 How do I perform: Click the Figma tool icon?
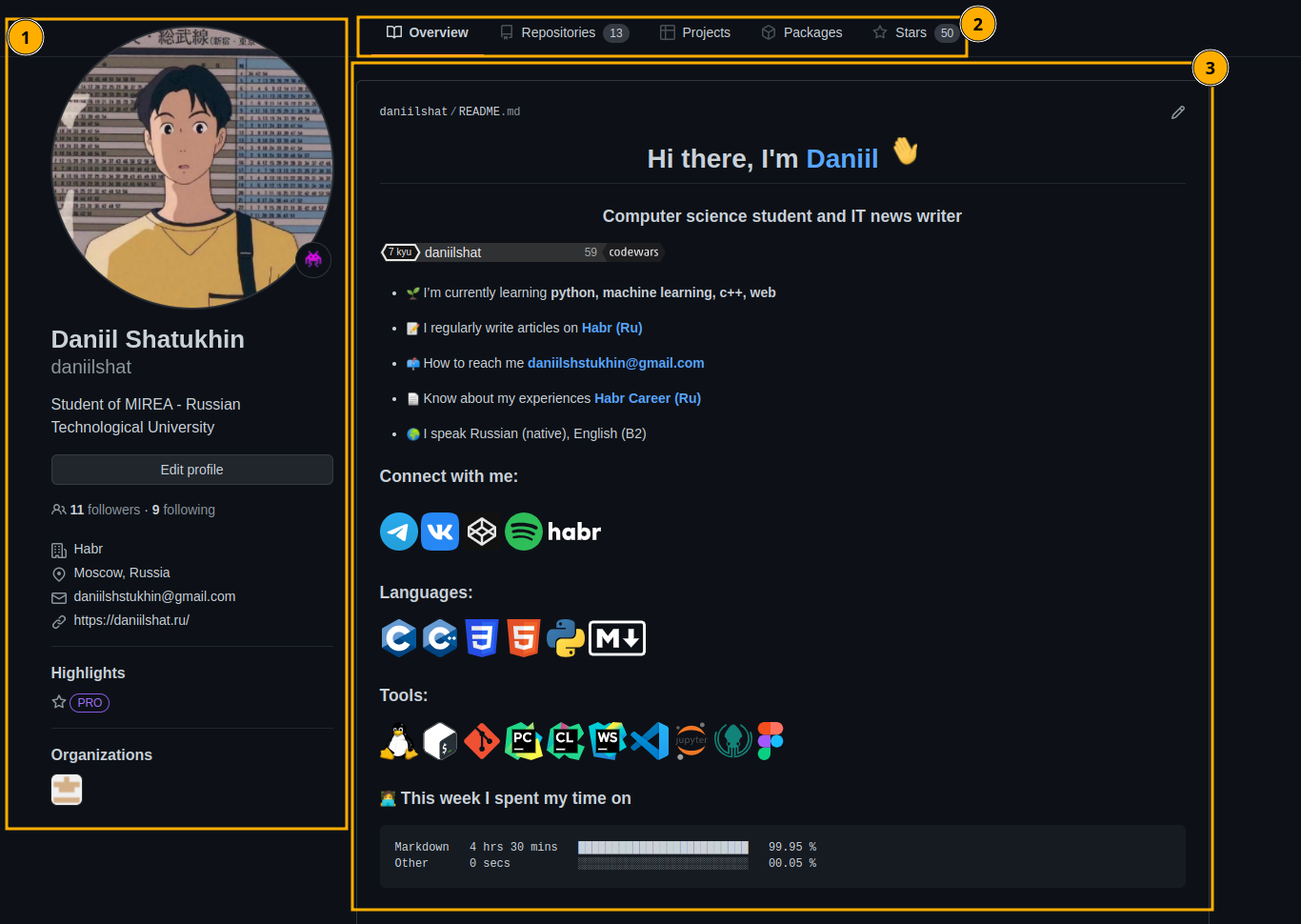pyautogui.click(x=771, y=741)
